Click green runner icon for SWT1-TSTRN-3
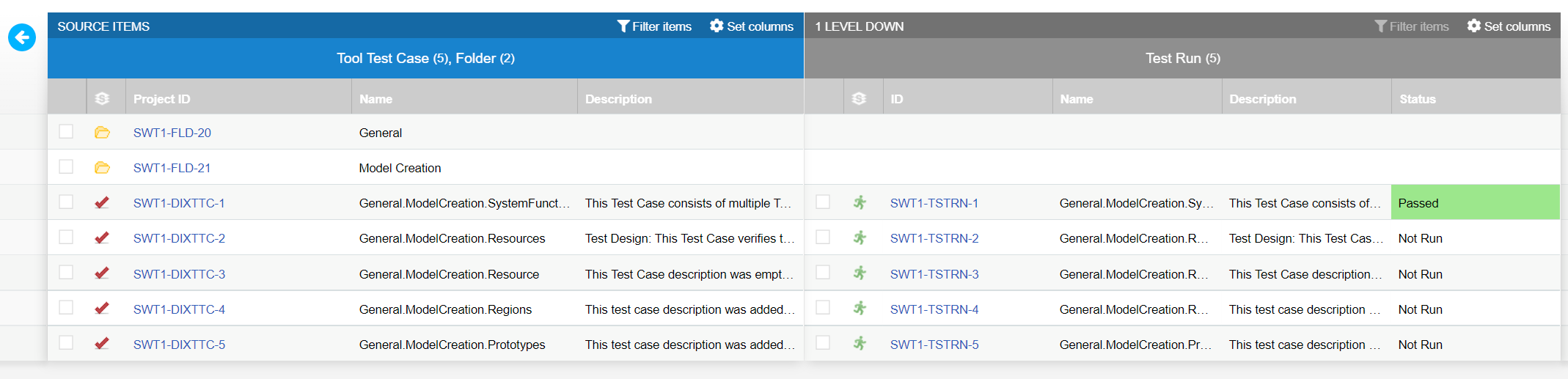This screenshot has height=379, width=1568. [860, 273]
